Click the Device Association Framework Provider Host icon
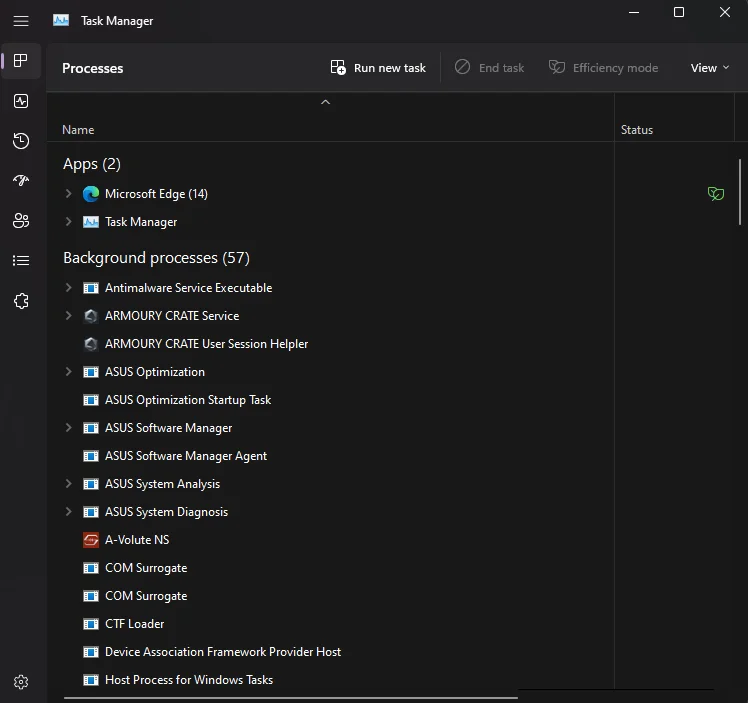Viewport: 748px width, 703px height. (x=91, y=652)
